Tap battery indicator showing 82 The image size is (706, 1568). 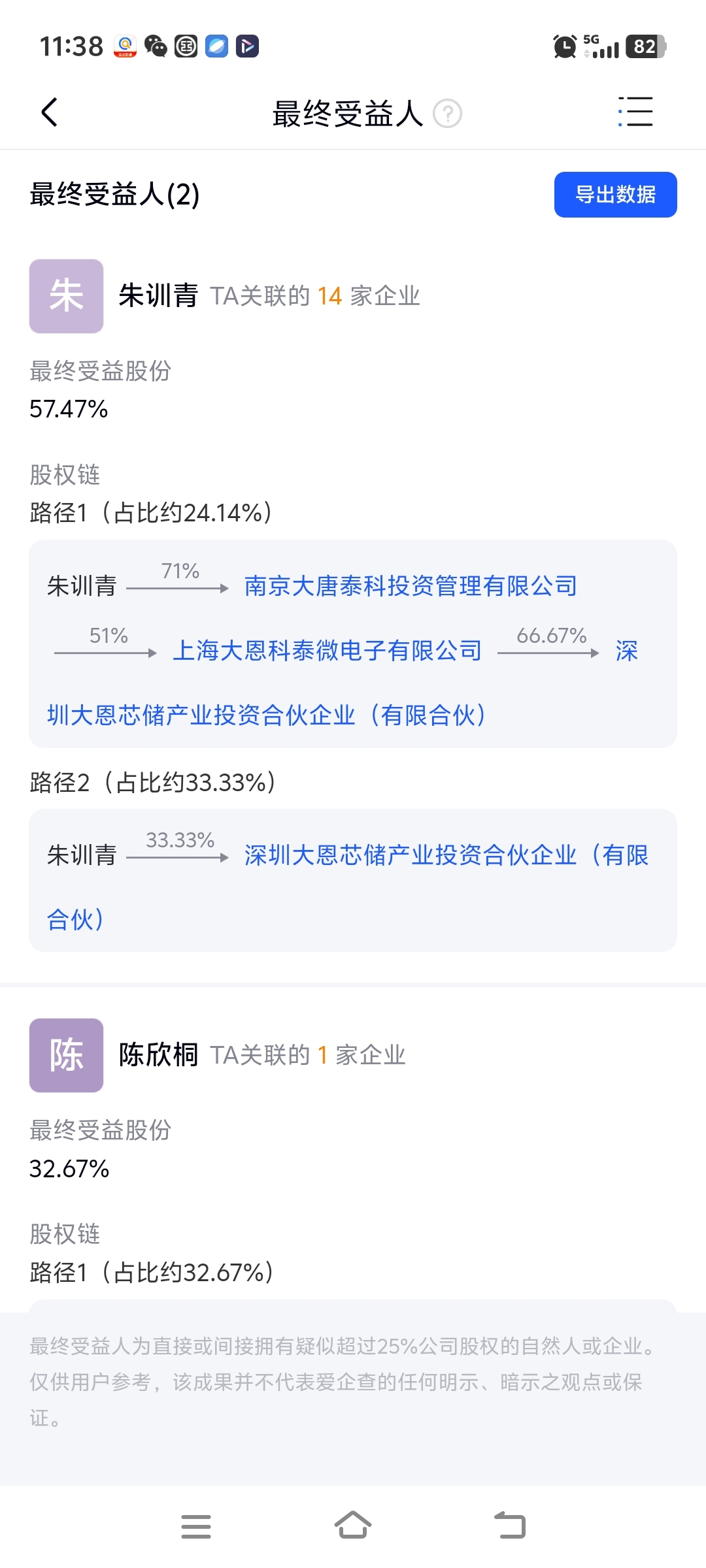pos(645,46)
